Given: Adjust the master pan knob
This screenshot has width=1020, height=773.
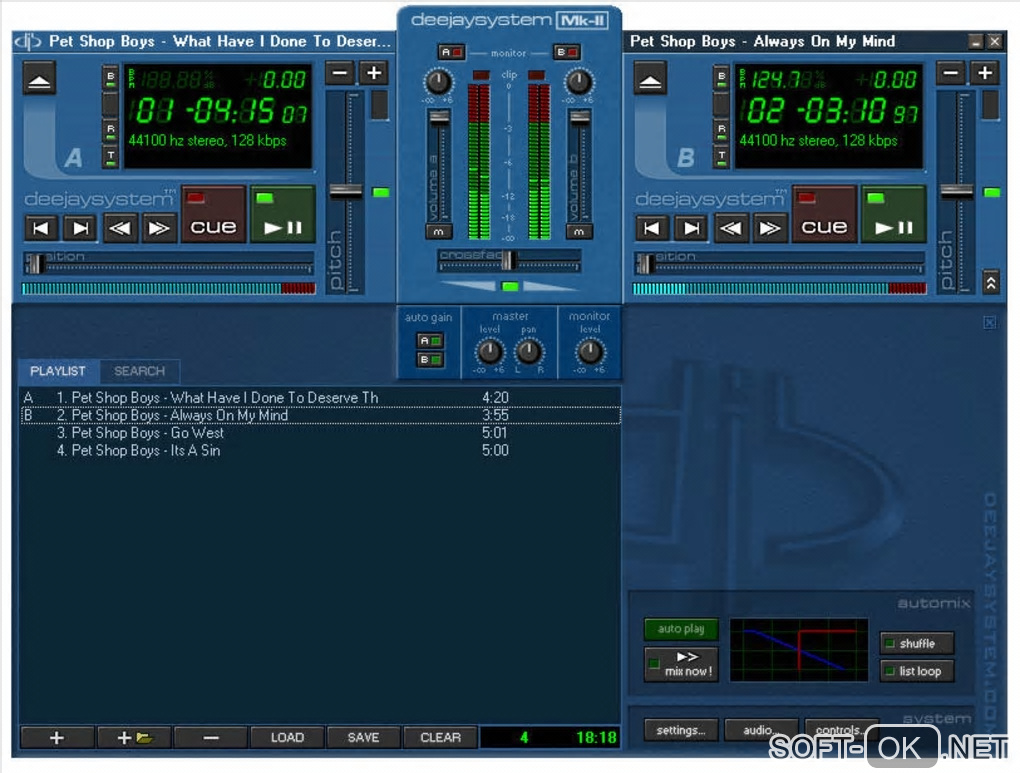Looking at the screenshot, I should coord(528,352).
